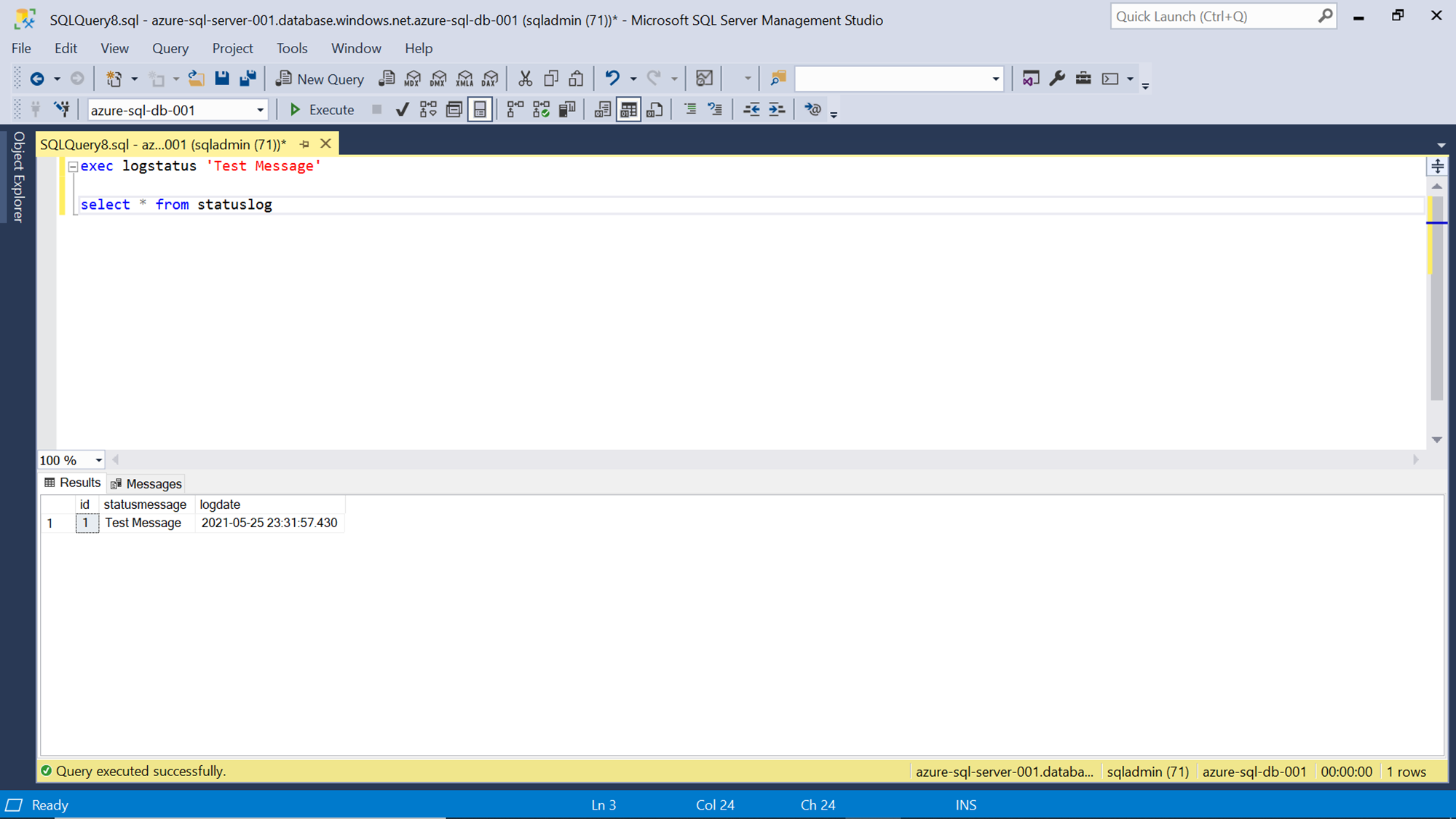Click the Open File folder icon
This screenshot has height=819, width=1456.
(196, 79)
